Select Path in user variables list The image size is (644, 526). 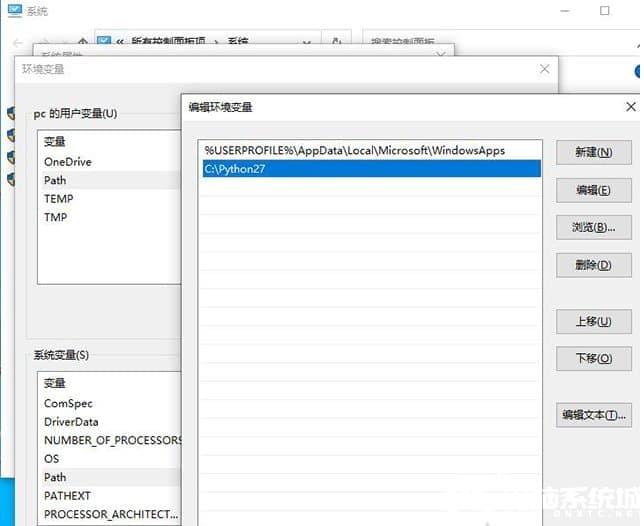click(111, 180)
